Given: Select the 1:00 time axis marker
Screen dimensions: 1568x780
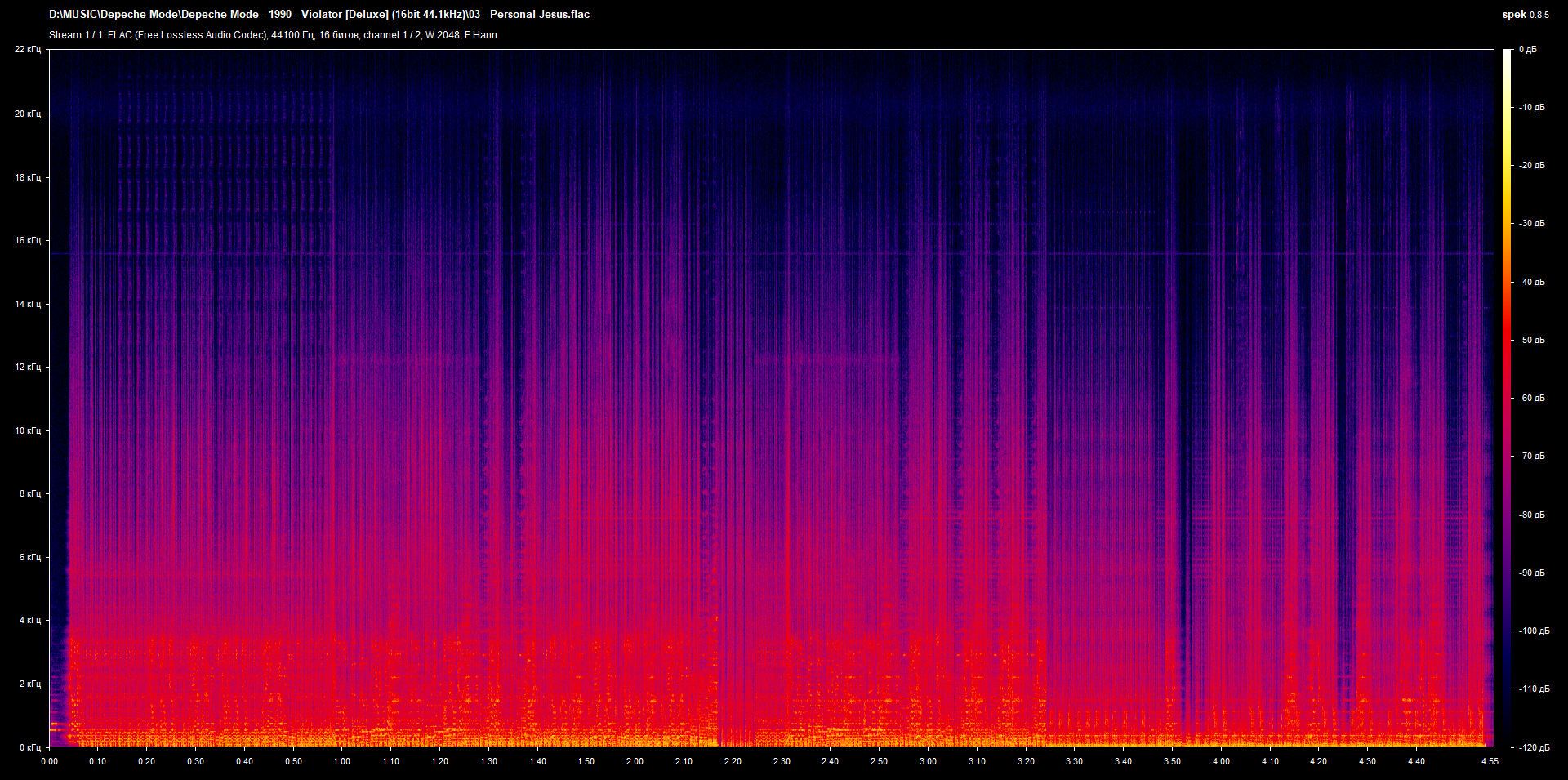Looking at the screenshot, I should (x=342, y=761).
